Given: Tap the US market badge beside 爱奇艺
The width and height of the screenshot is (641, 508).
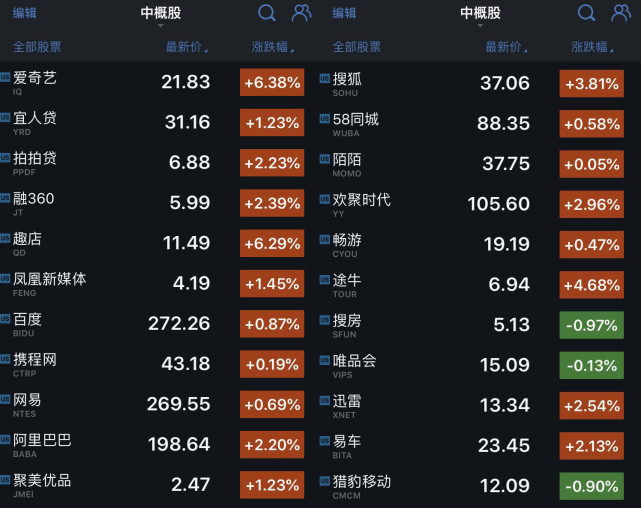Looking at the screenshot, I should [5, 77].
